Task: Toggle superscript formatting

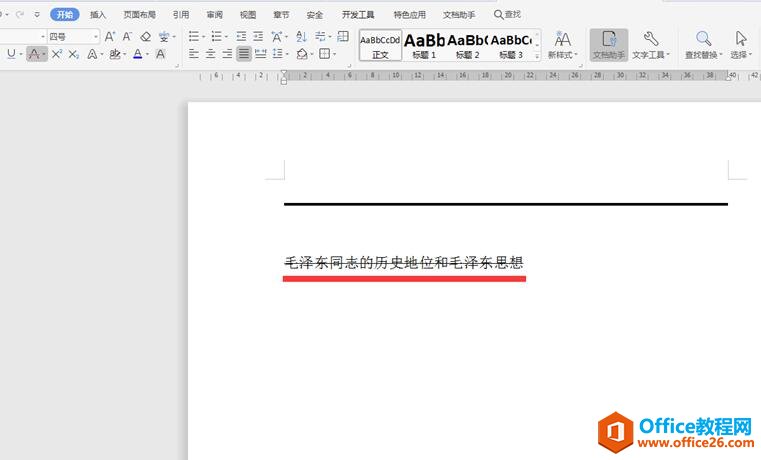Action: click(x=57, y=54)
